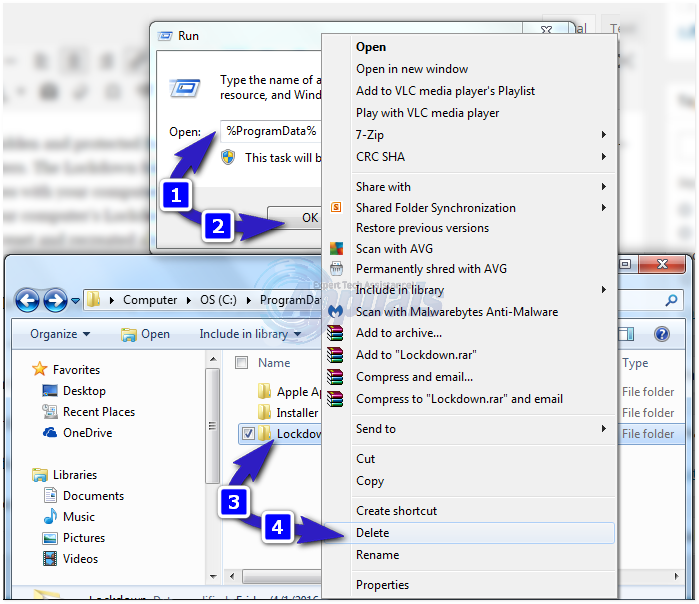Viewport: 699px width, 604px height.
Task: Click the Installer folder icon
Action: tap(264, 412)
